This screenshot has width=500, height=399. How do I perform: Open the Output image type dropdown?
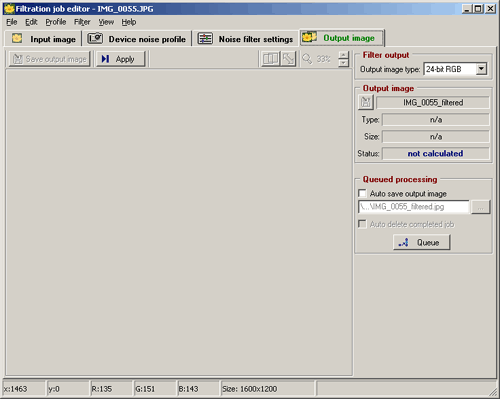(481, 69)
